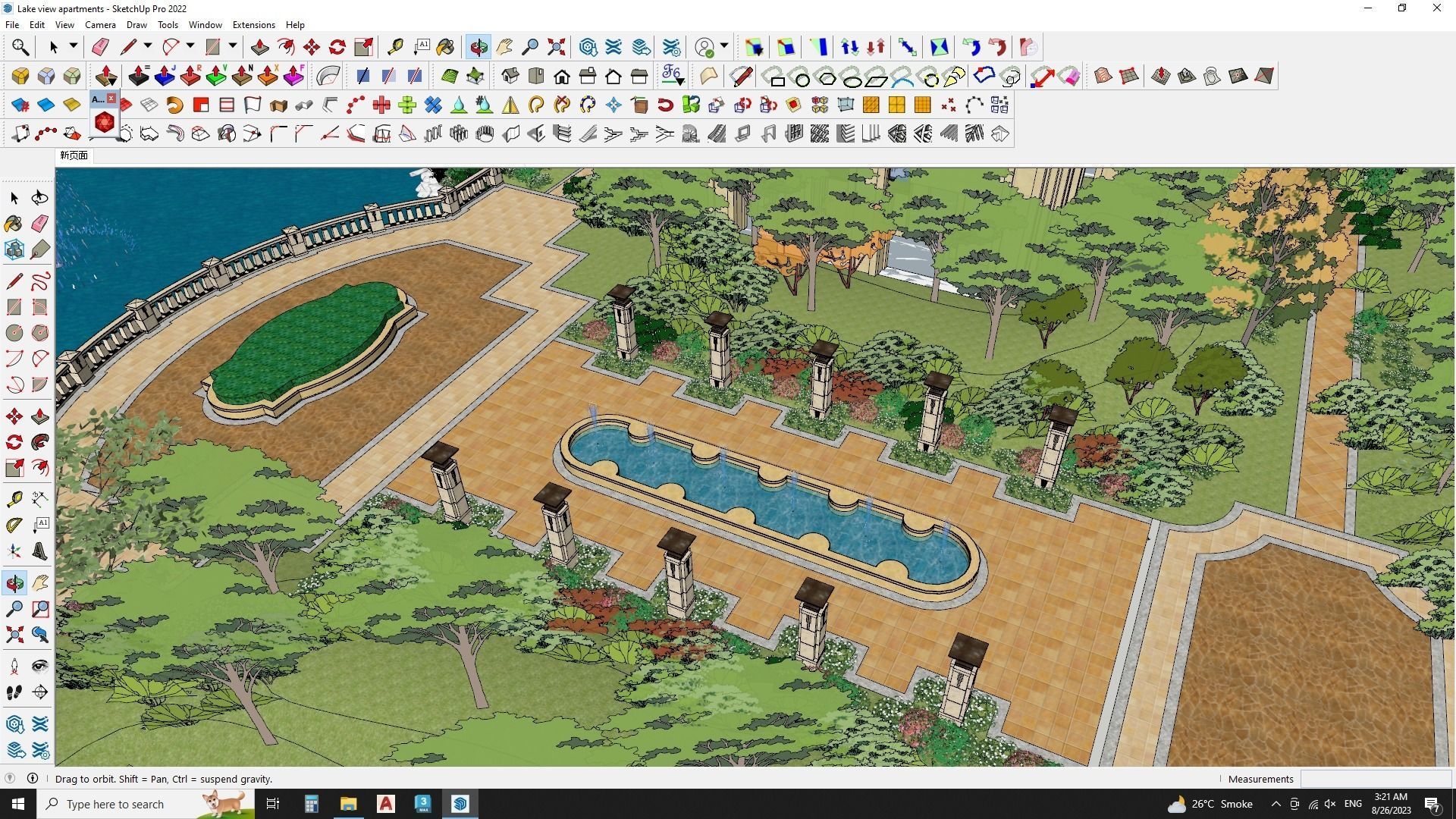The width and height of the screenshot is (1456, 819).
Task: Click the red plus cross toolbar icon
Action: tap(381, 105)
